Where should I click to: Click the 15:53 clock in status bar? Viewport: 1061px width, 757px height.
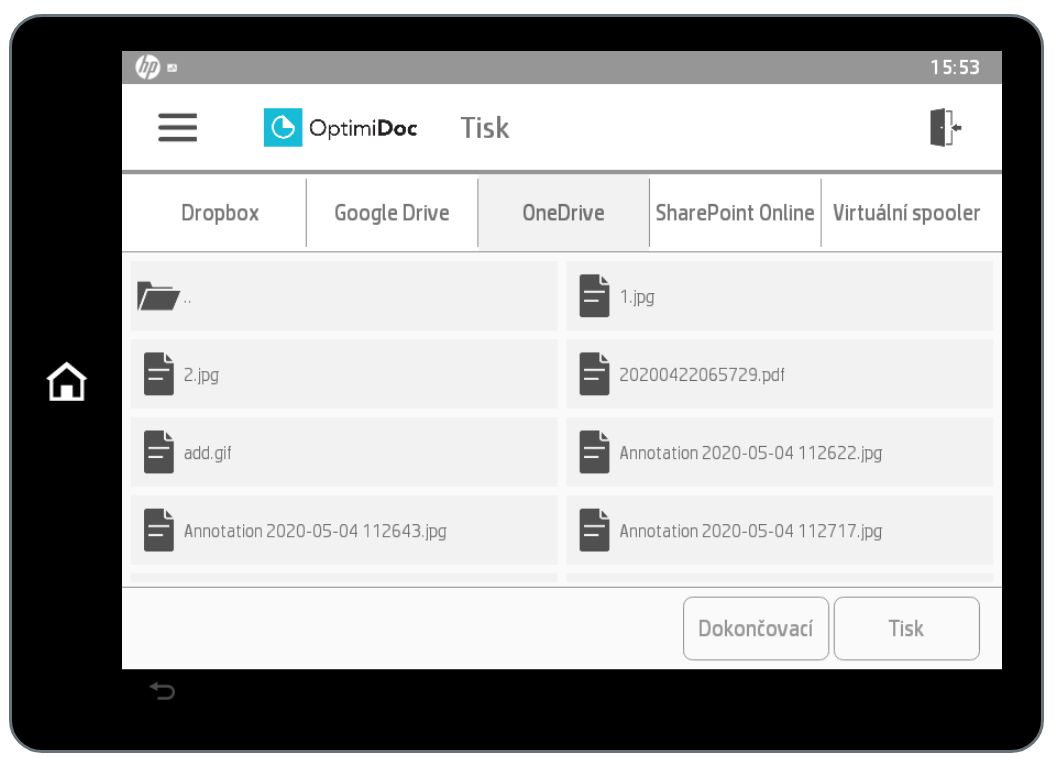[954, 68]
